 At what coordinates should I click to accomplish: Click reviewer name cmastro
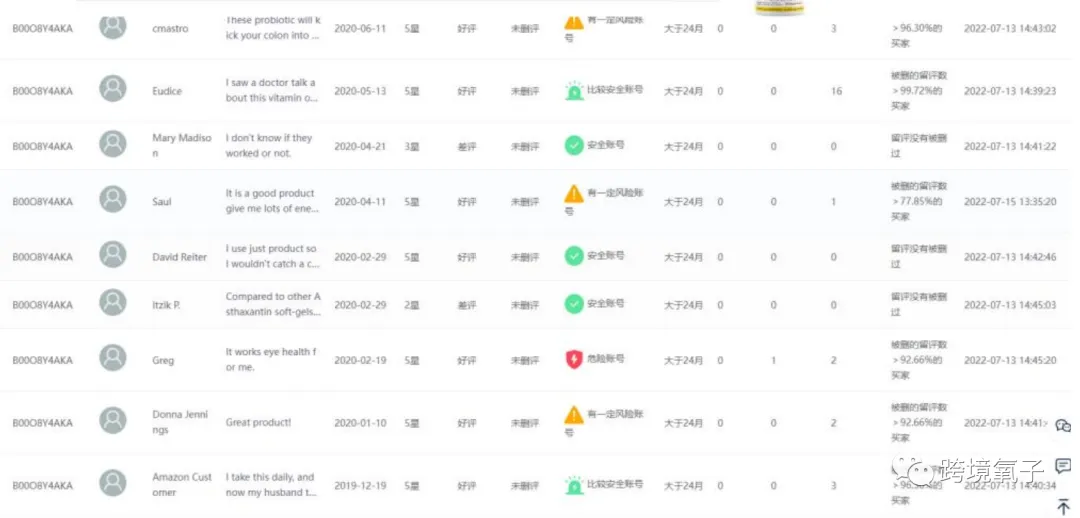pyautogui.click(x=170, y=29)
